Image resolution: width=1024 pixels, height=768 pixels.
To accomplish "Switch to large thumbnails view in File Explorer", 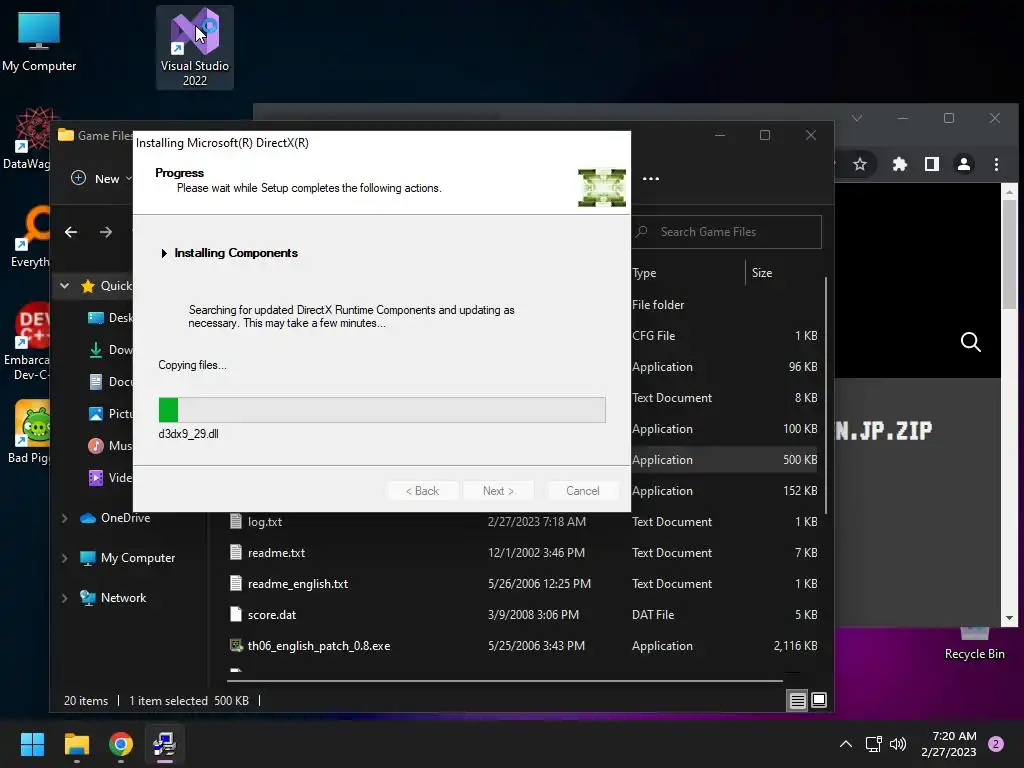I will pos(819,701).
